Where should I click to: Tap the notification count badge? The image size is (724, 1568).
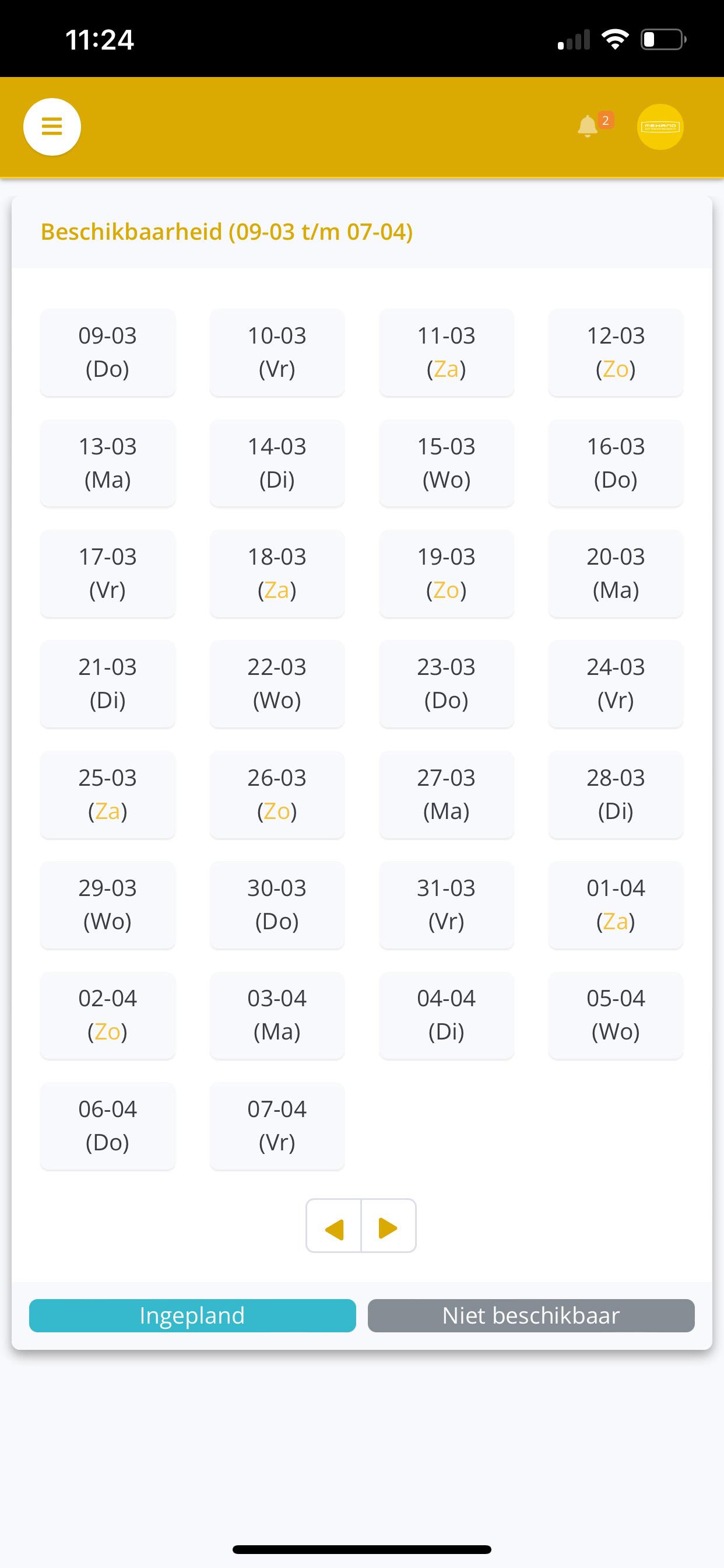coord(605,121)
